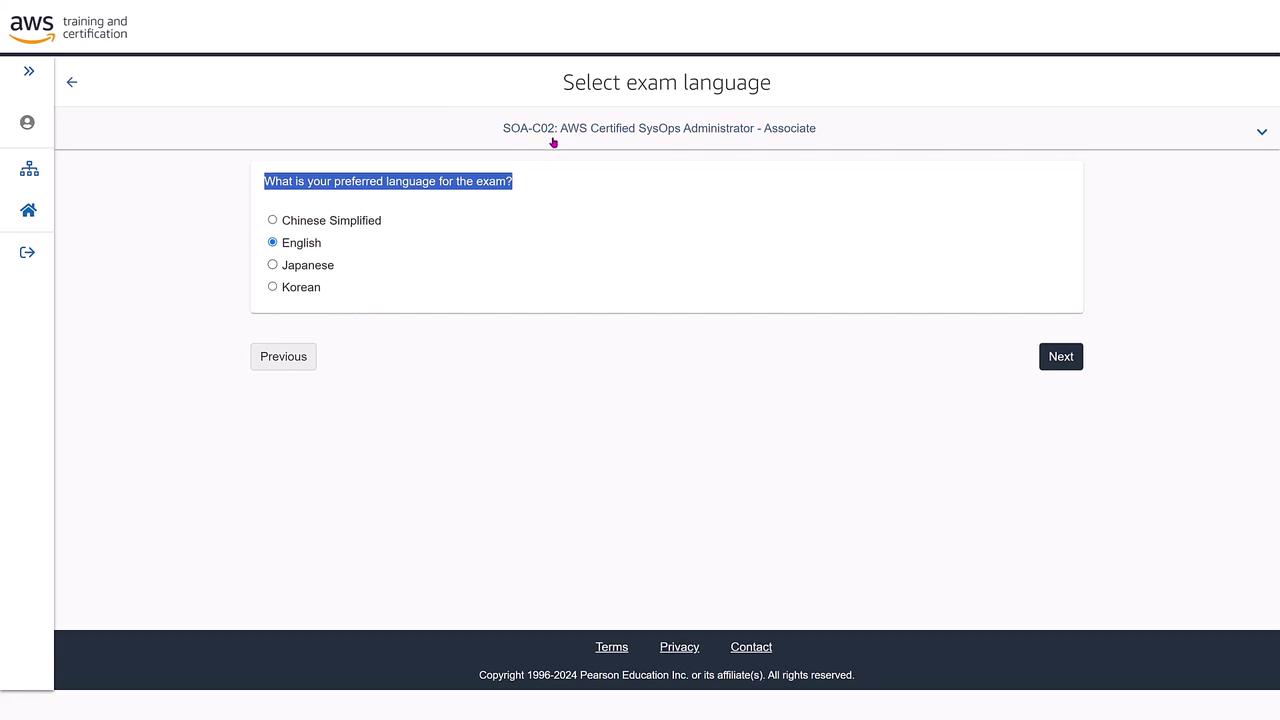Expand the sidebar with double chevron icon
The width and height of the screenshot is (1280, 720).
pos(29,71)
